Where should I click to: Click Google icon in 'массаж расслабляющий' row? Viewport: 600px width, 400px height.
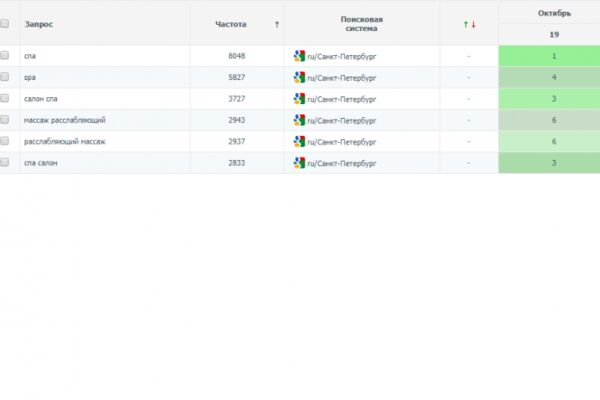point(299,120)
